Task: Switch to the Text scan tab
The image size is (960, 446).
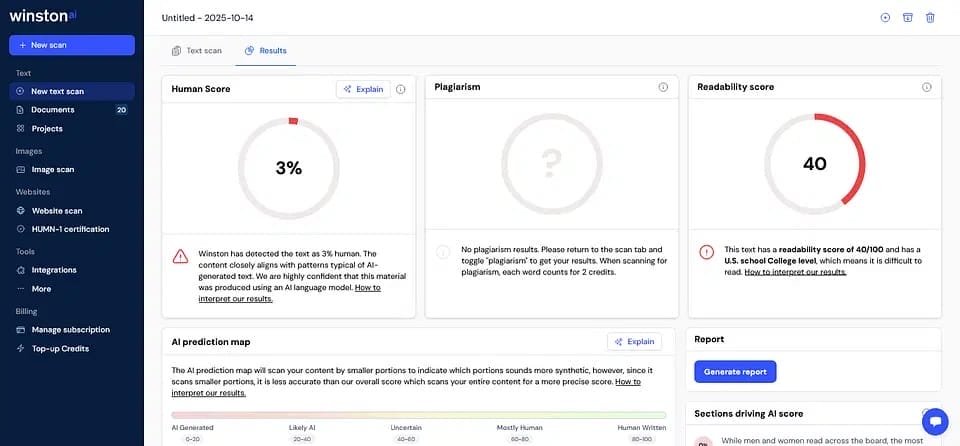Action: (197, 50)
